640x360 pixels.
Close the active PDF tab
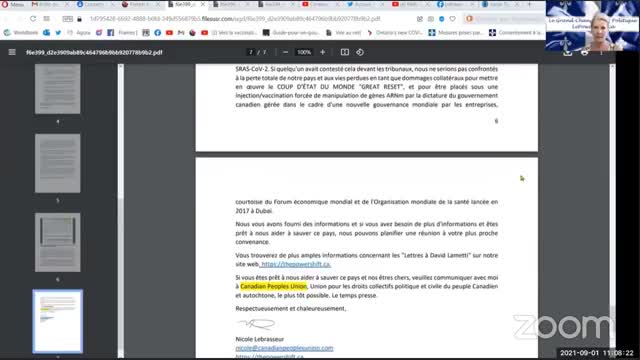[203, 4]
